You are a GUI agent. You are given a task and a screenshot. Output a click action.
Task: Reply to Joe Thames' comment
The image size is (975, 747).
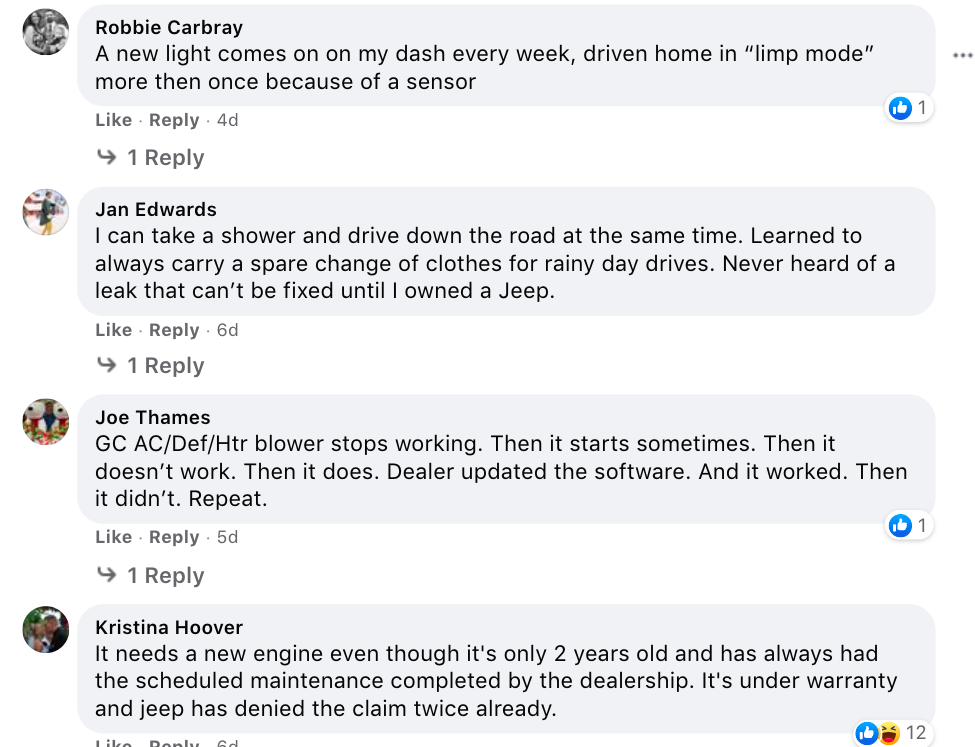pos(174,537)
